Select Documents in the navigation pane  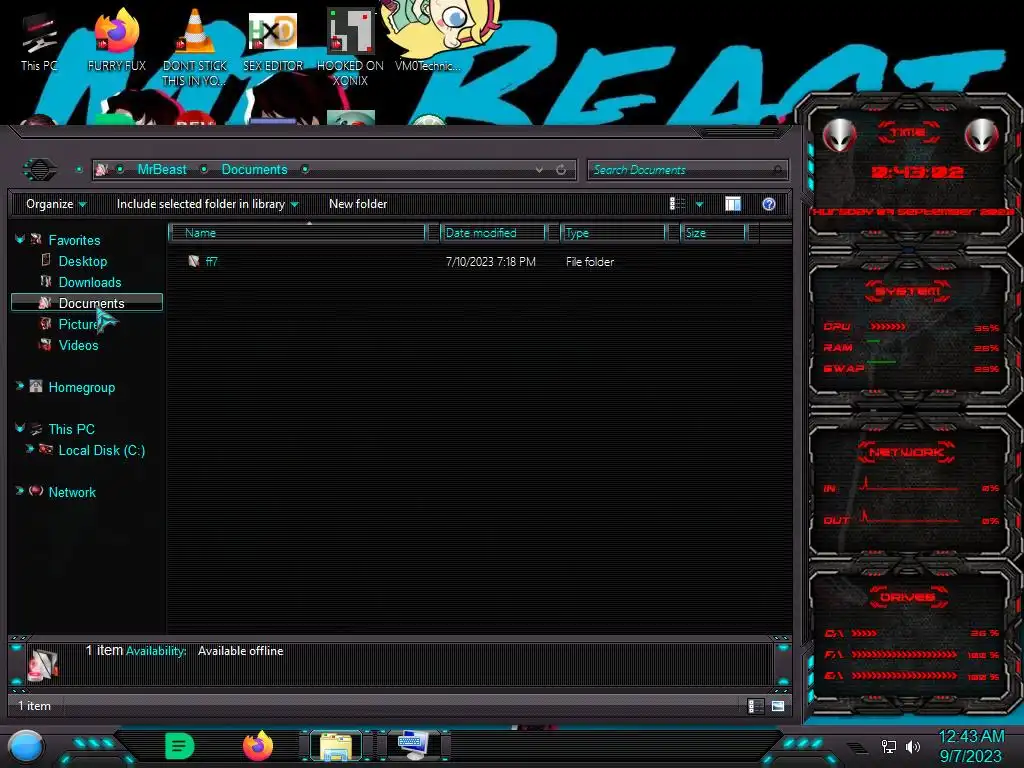coord(87,303)
